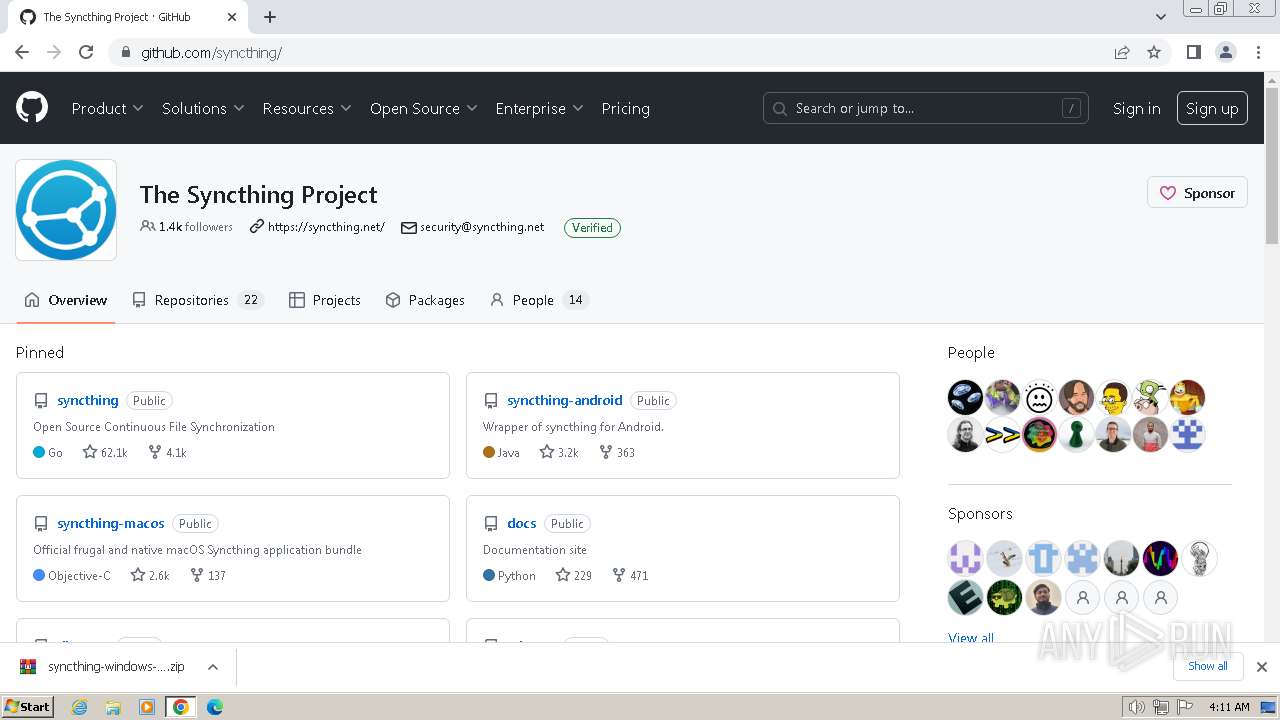Image resolution: width=1280 pixels, height=720 pixels.
Task: Expand the Resources menu
Action: pyautogui.click(x=307, y=108)
